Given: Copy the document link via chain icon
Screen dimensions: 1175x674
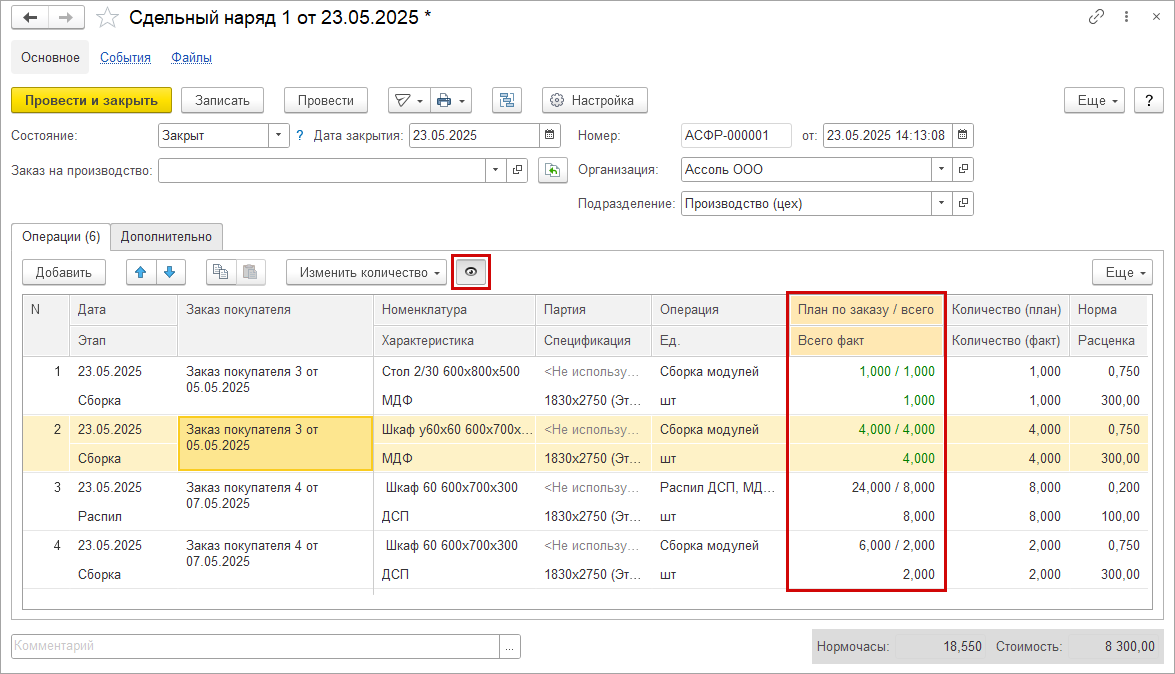Looking at the screenshot, I should tap(1097, 18).
